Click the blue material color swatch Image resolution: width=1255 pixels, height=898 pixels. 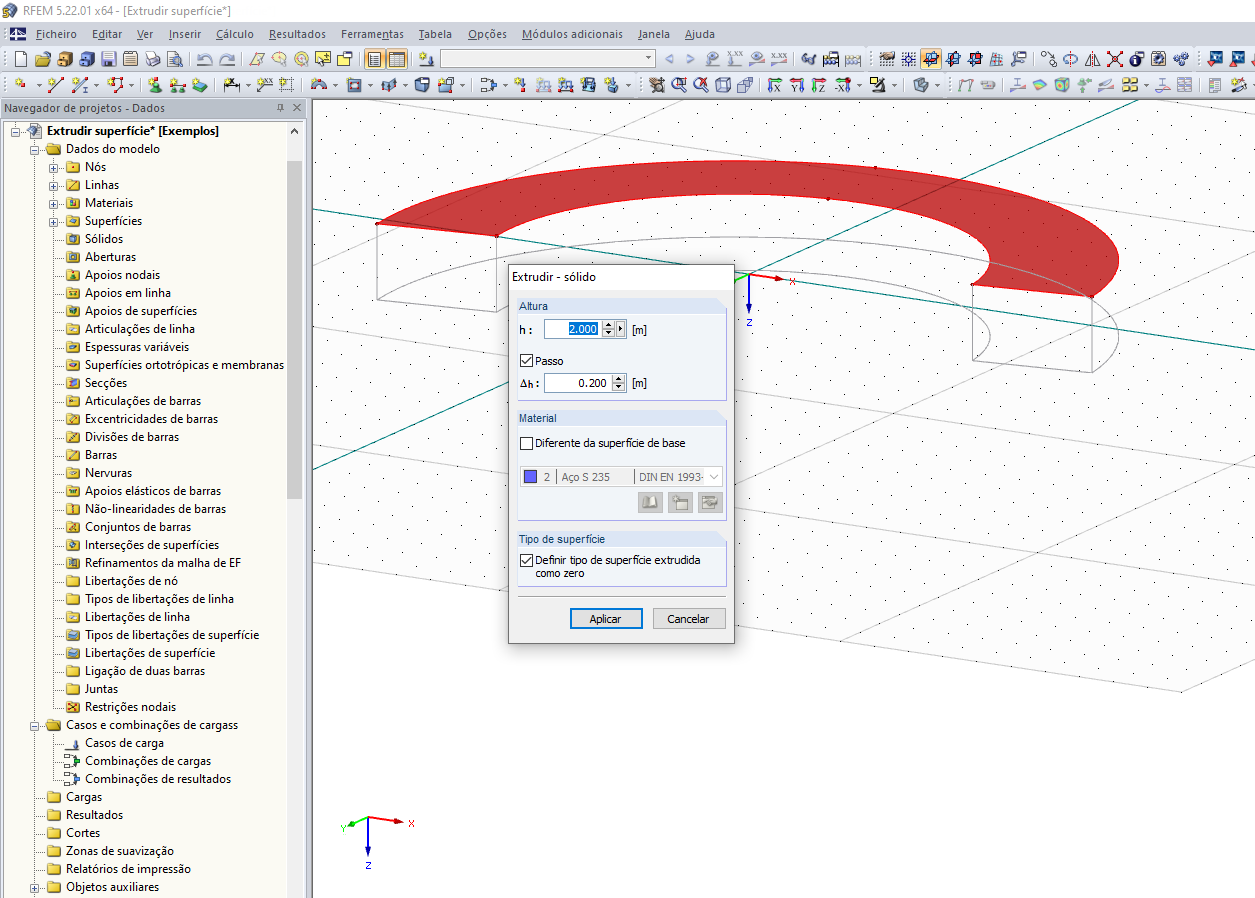[530, 477]
